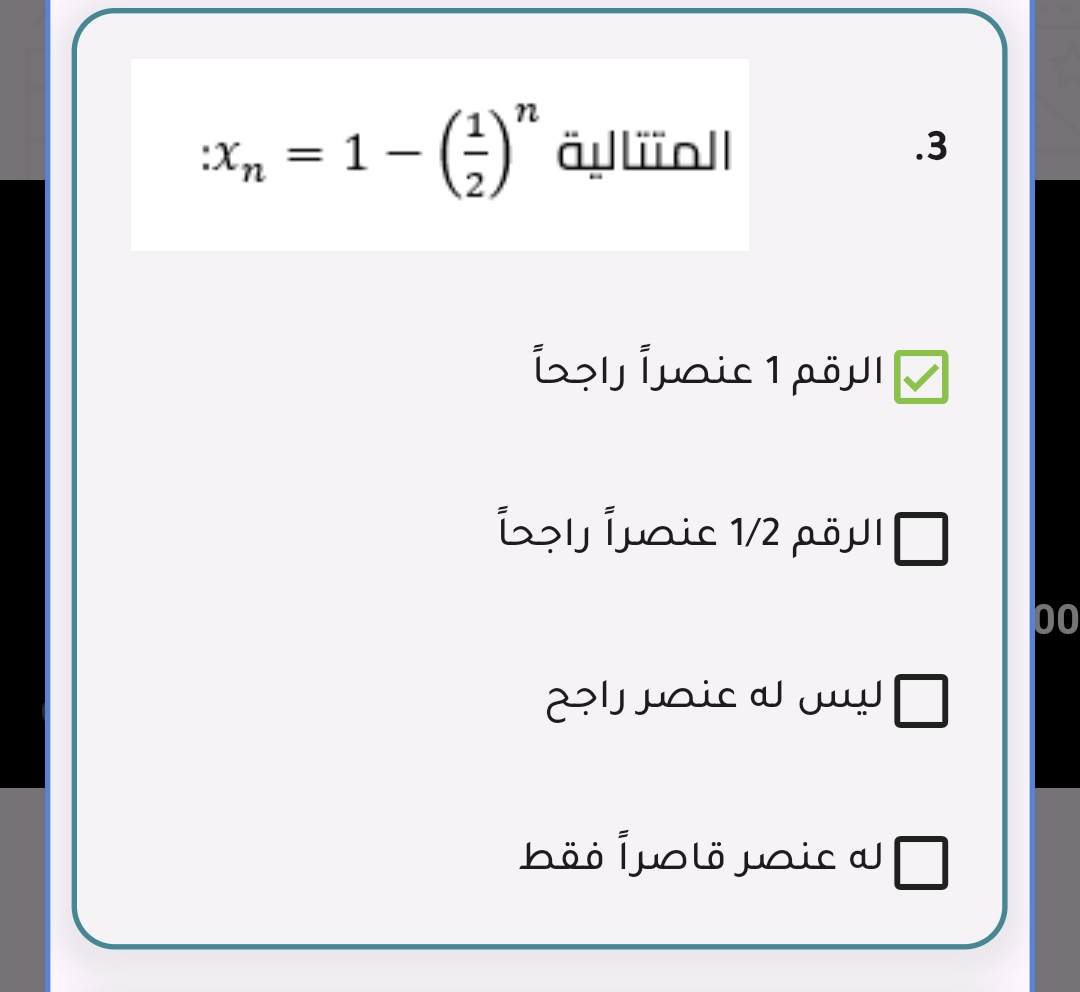Image resolution: width=1080 pixels, height=992 pixels.
Task: Click the option label 'الرقم 1 عنصراً راجحاً'
Action: [709, 372]
